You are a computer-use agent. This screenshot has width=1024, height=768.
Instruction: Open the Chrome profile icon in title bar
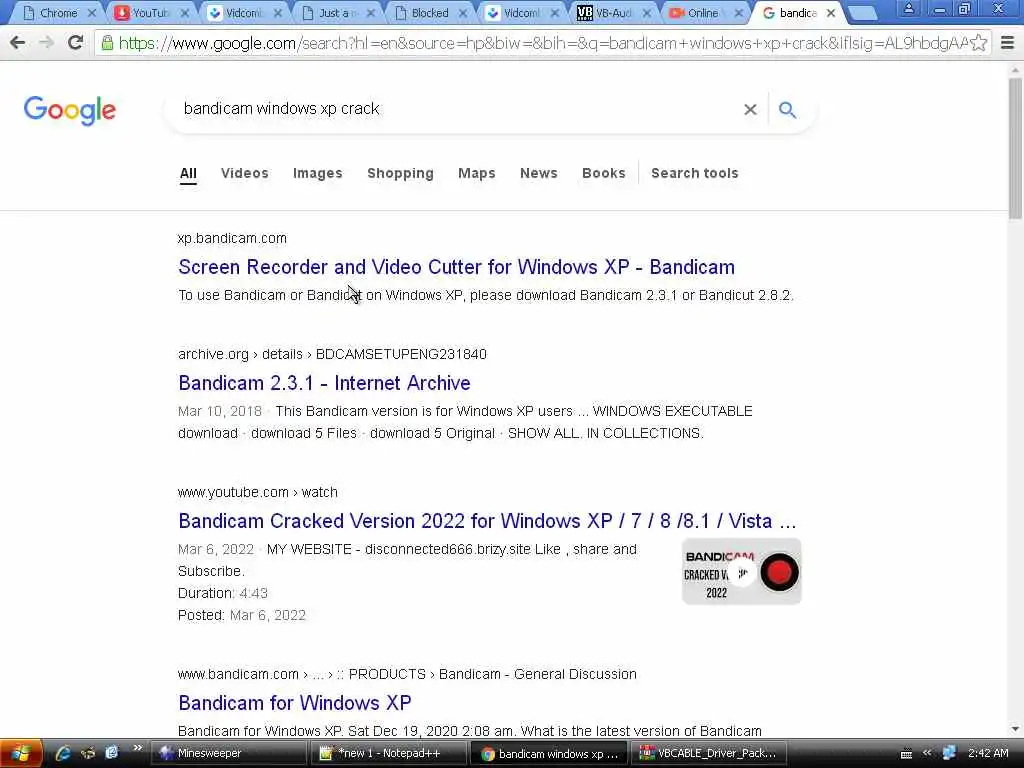908,9
